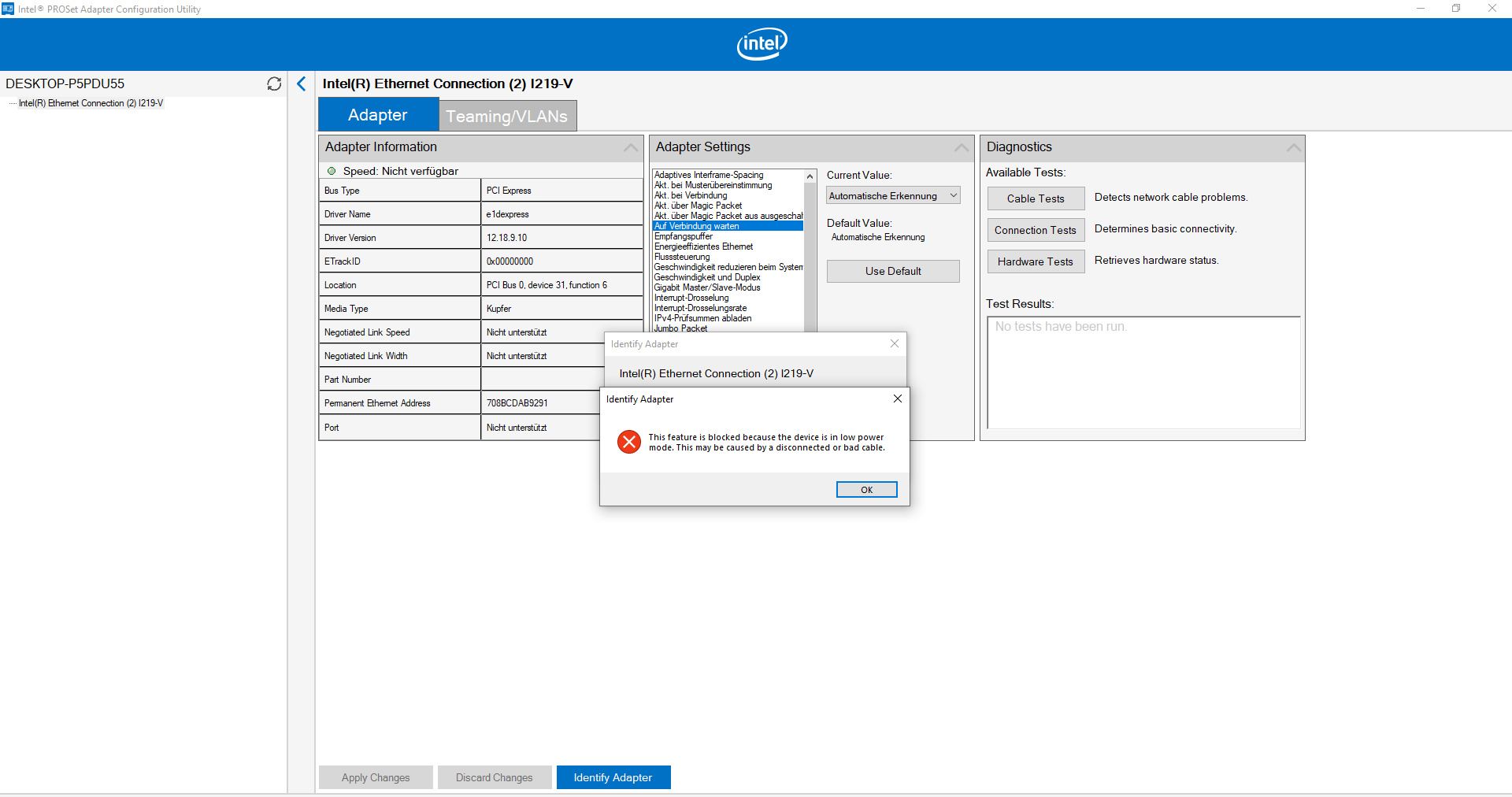Click the 'e1dexpress' driver name value
This screenshot has height=797, width=1512.
pos(507,214)
